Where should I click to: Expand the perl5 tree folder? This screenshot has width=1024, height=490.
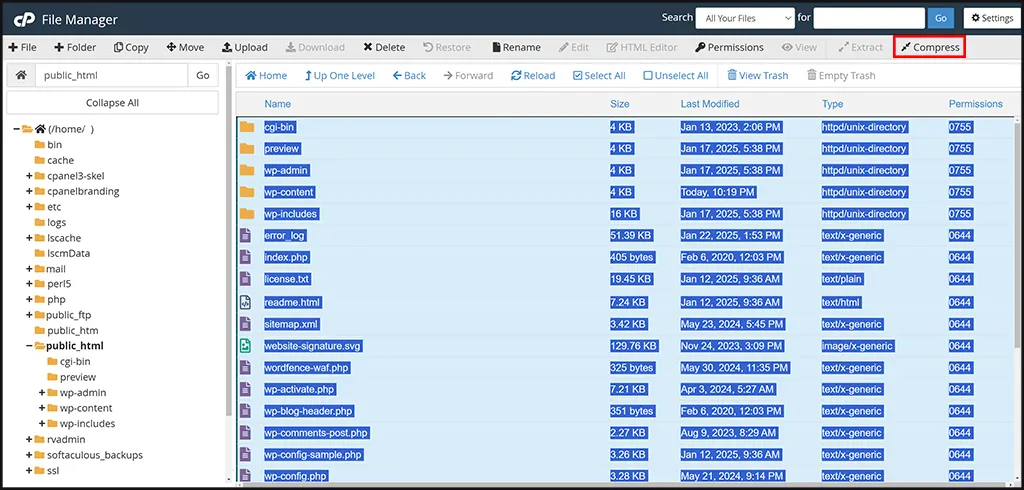tap(29, 284)
